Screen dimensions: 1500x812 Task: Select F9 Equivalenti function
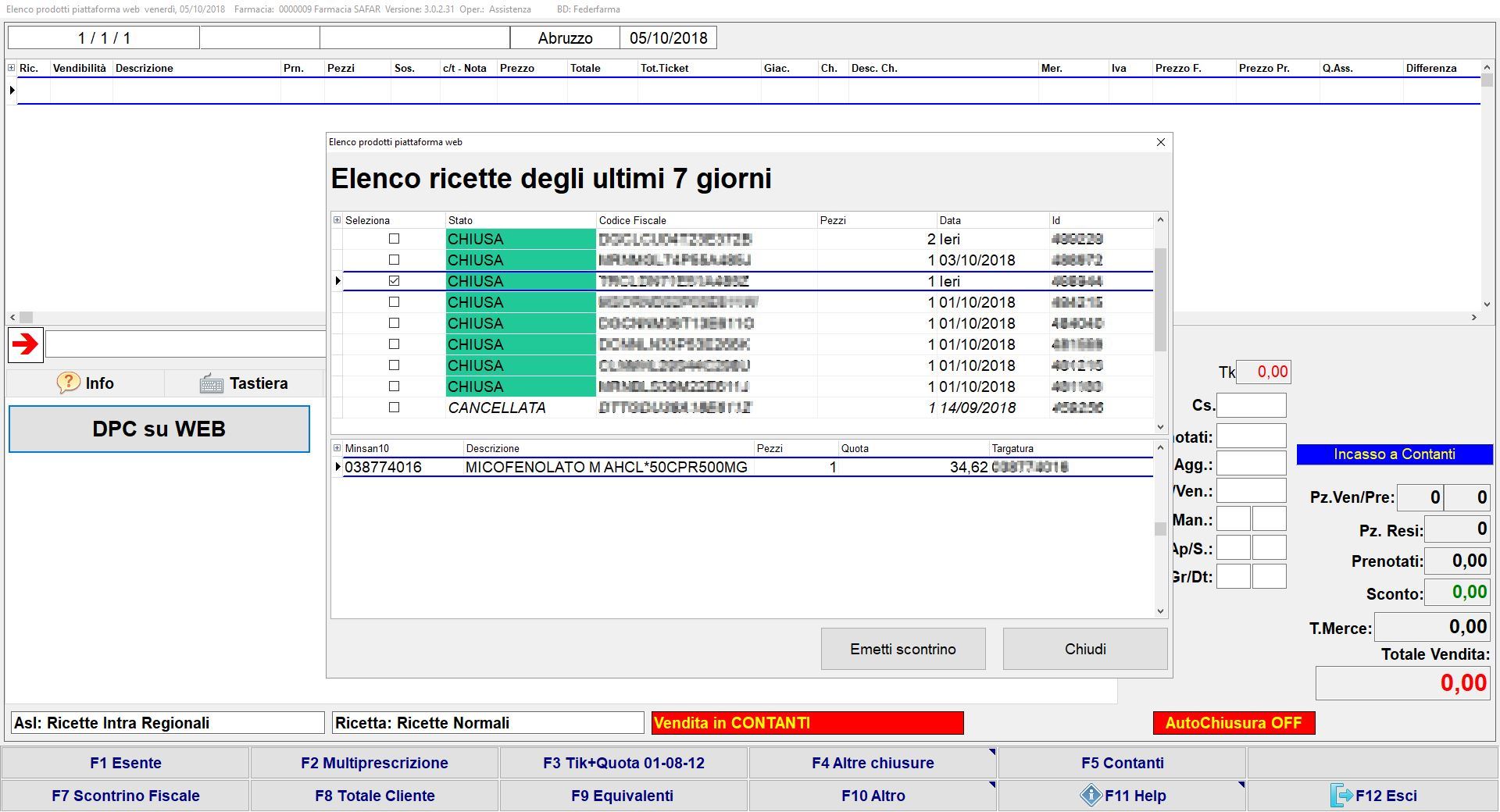[622, 796]
